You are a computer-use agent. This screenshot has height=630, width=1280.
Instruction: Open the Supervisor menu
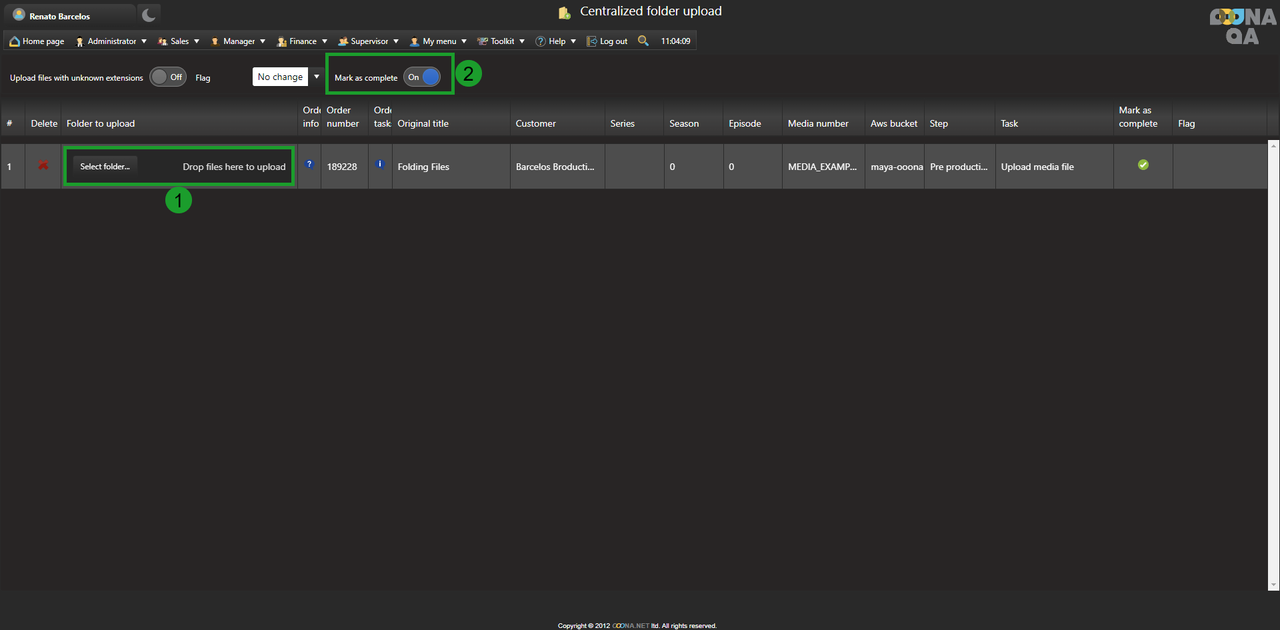(368, 41)
